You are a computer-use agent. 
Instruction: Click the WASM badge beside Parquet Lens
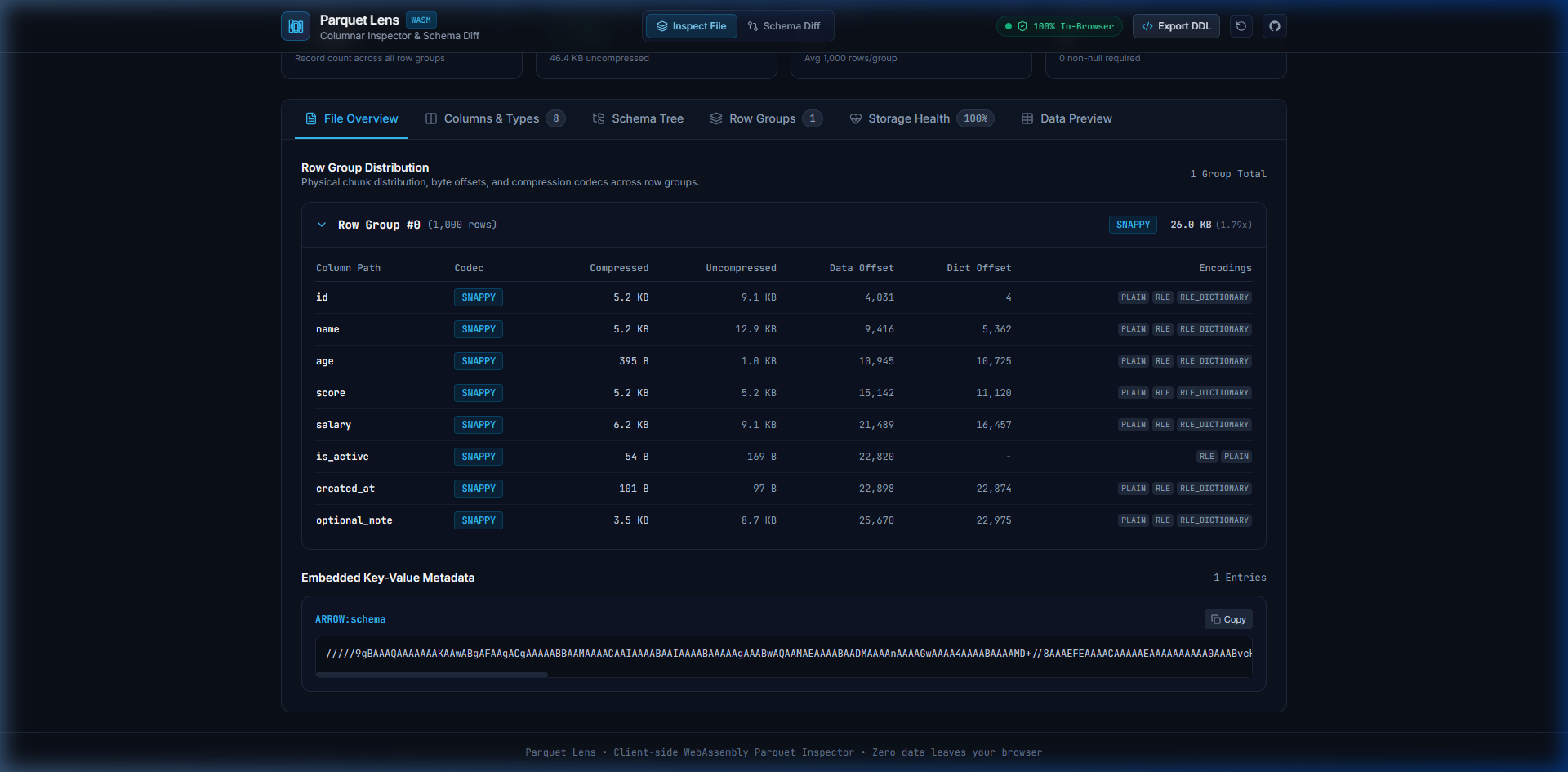421,20
